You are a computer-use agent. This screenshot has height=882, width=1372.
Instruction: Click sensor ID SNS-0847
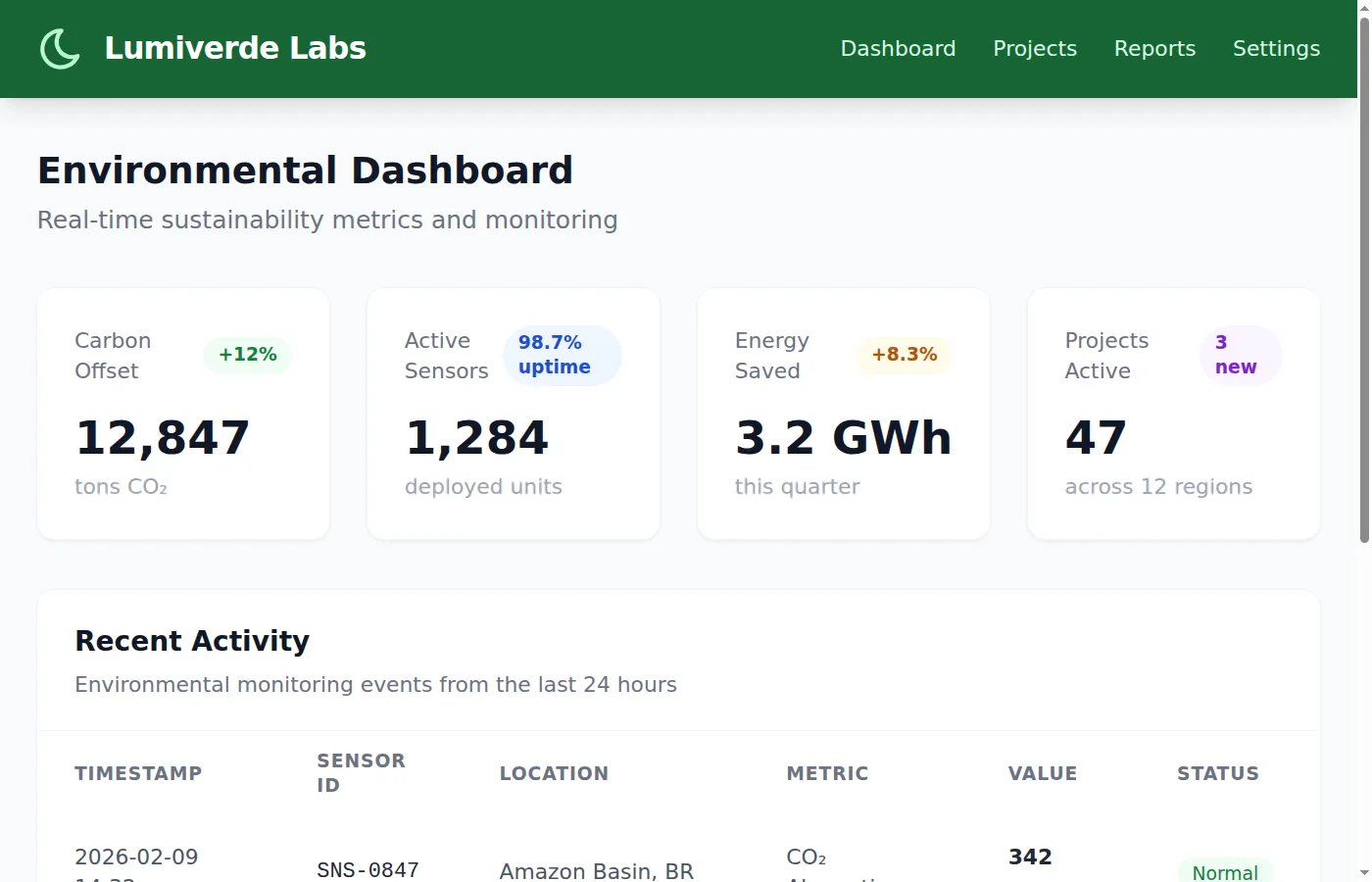coord(367,869)
